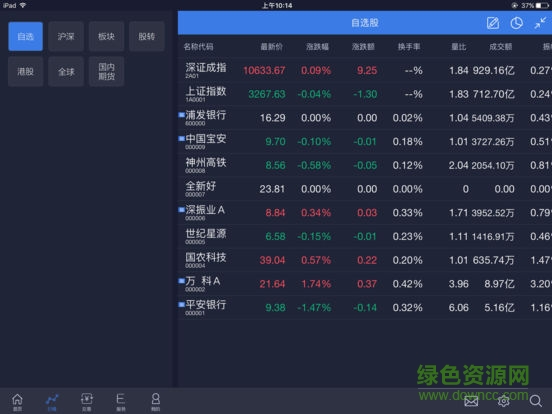Select the 港股 category tab
This screenshot has height=414, width=552.
coord(26,71)
